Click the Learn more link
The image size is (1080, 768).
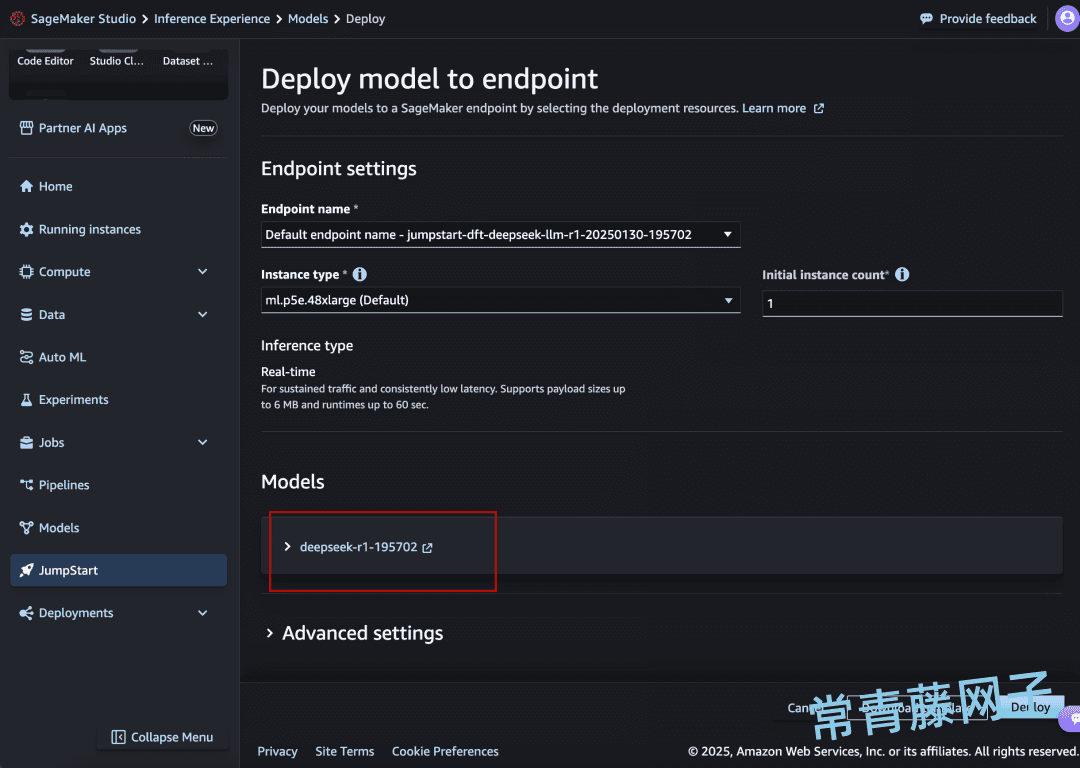click(773, 108)
